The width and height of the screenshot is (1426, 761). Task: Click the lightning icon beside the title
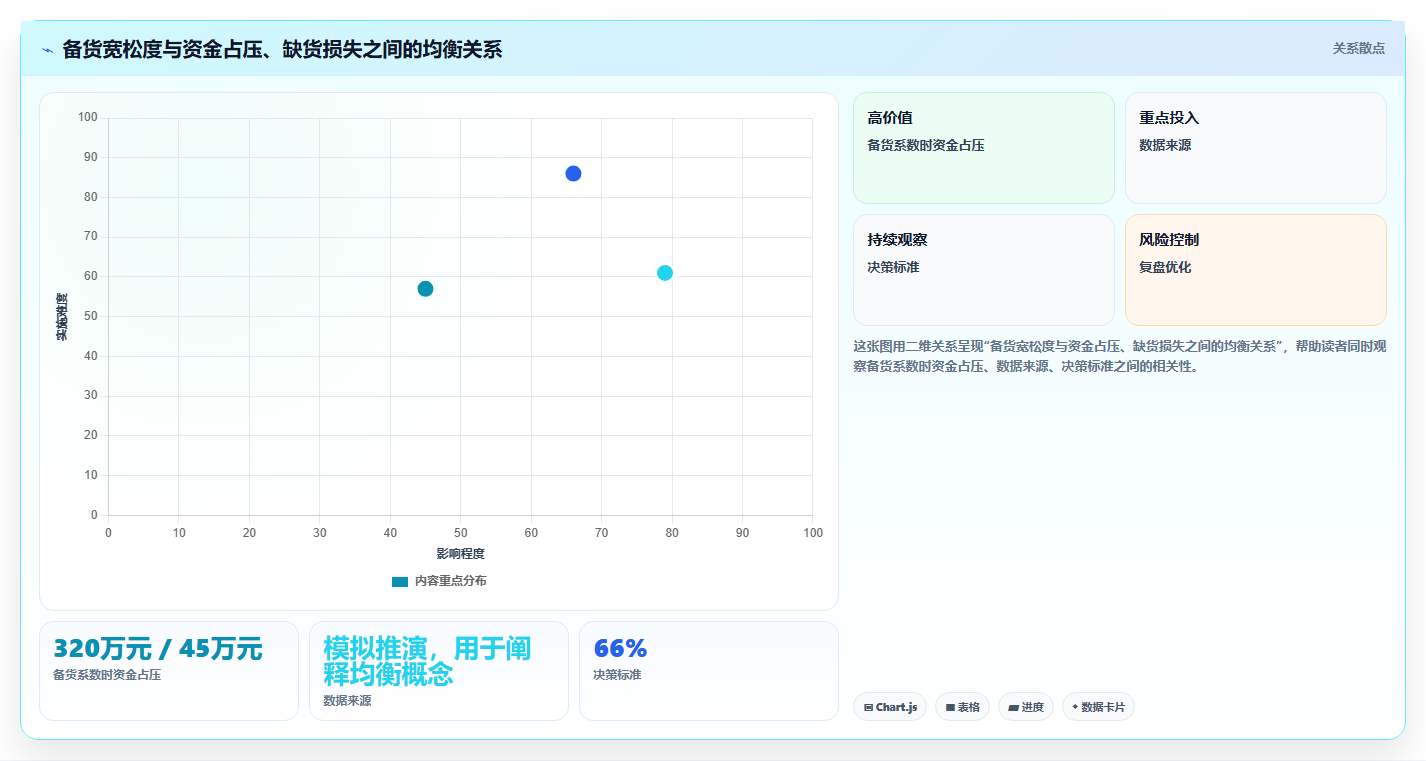coord(47,50)
